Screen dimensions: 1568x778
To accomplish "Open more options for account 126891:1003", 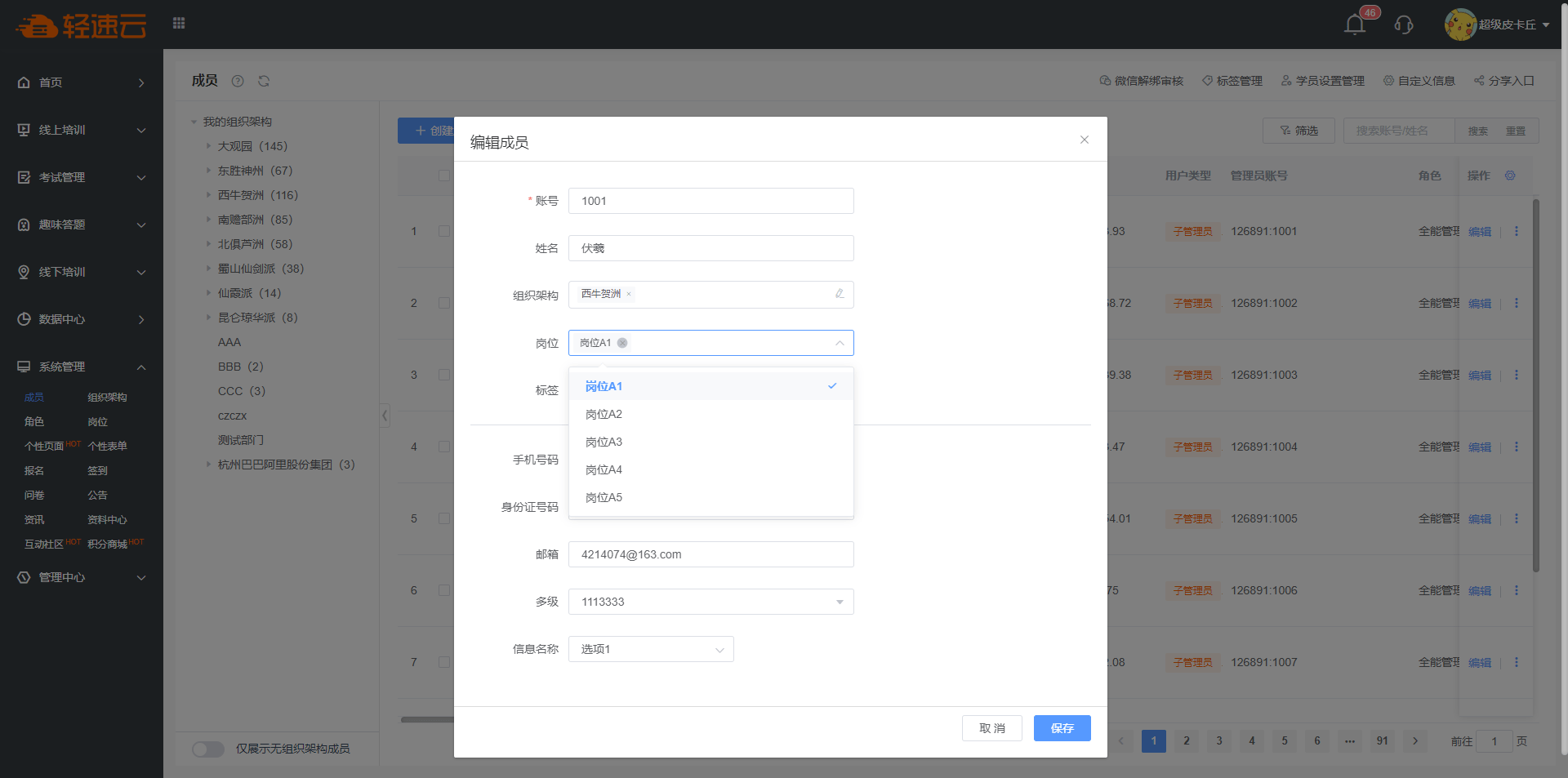I will pos(1517,375).
